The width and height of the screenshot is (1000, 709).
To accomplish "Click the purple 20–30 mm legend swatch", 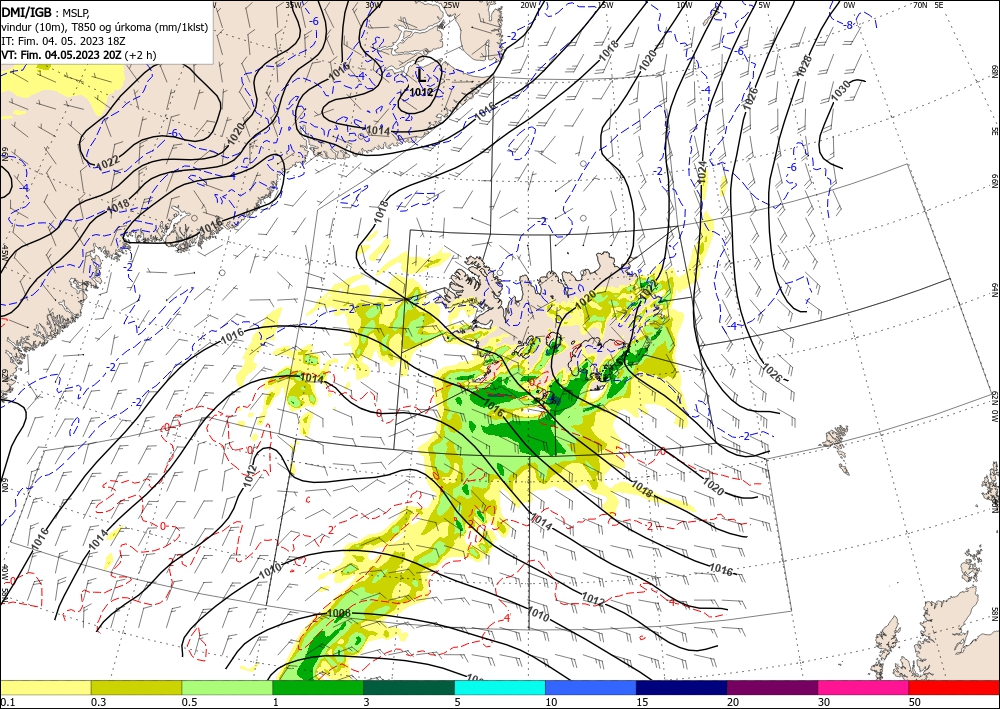I will (x=772, y=687).
